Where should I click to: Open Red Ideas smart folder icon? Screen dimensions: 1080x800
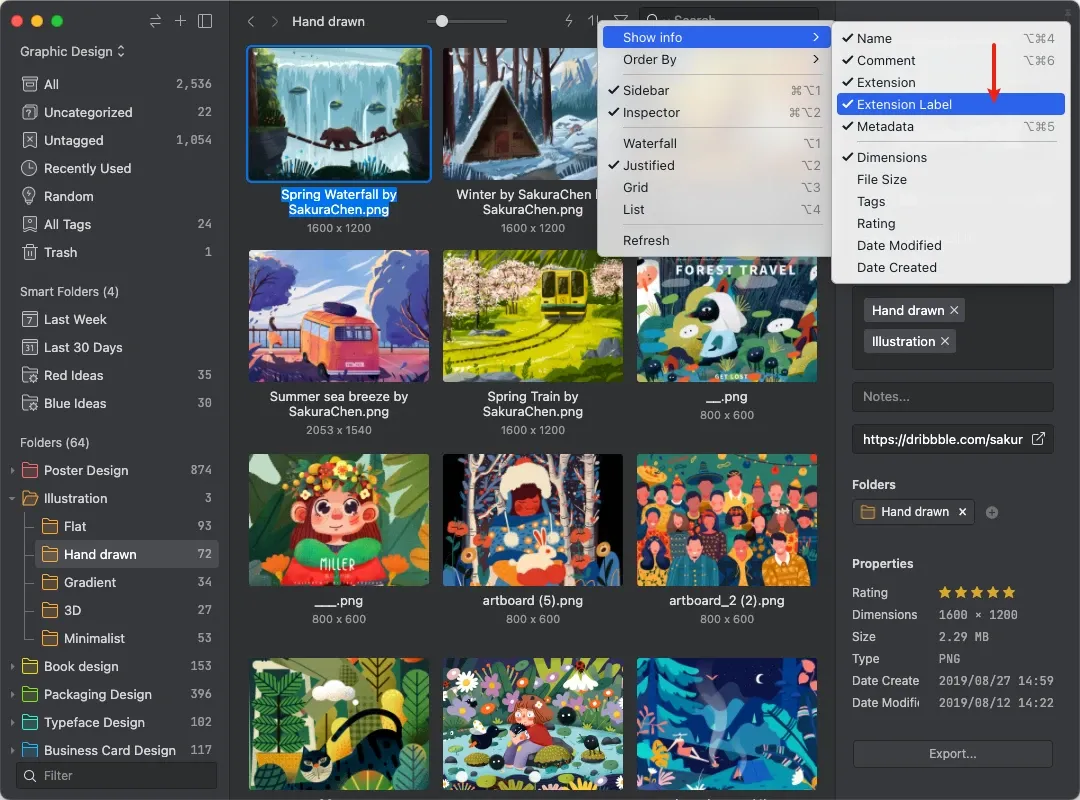point(30,376)
